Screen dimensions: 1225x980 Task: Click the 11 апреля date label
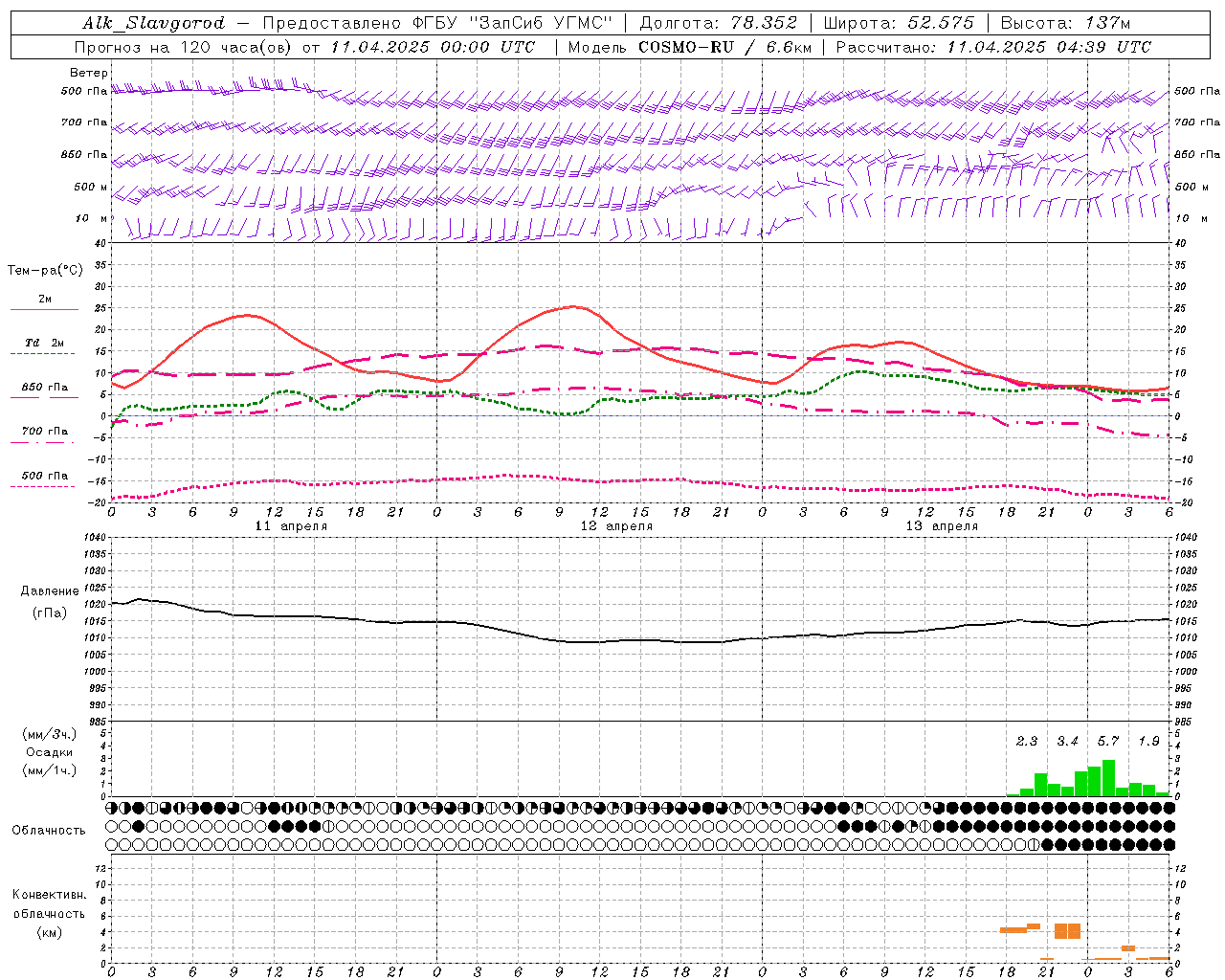coord(291,526)
